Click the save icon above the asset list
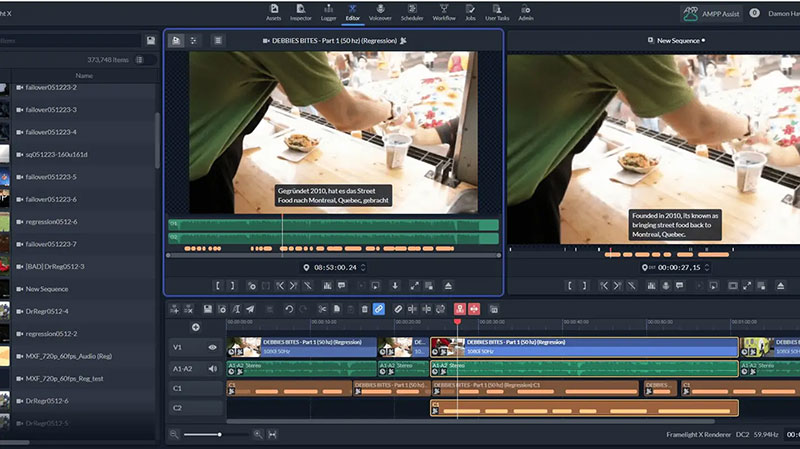 151,40
